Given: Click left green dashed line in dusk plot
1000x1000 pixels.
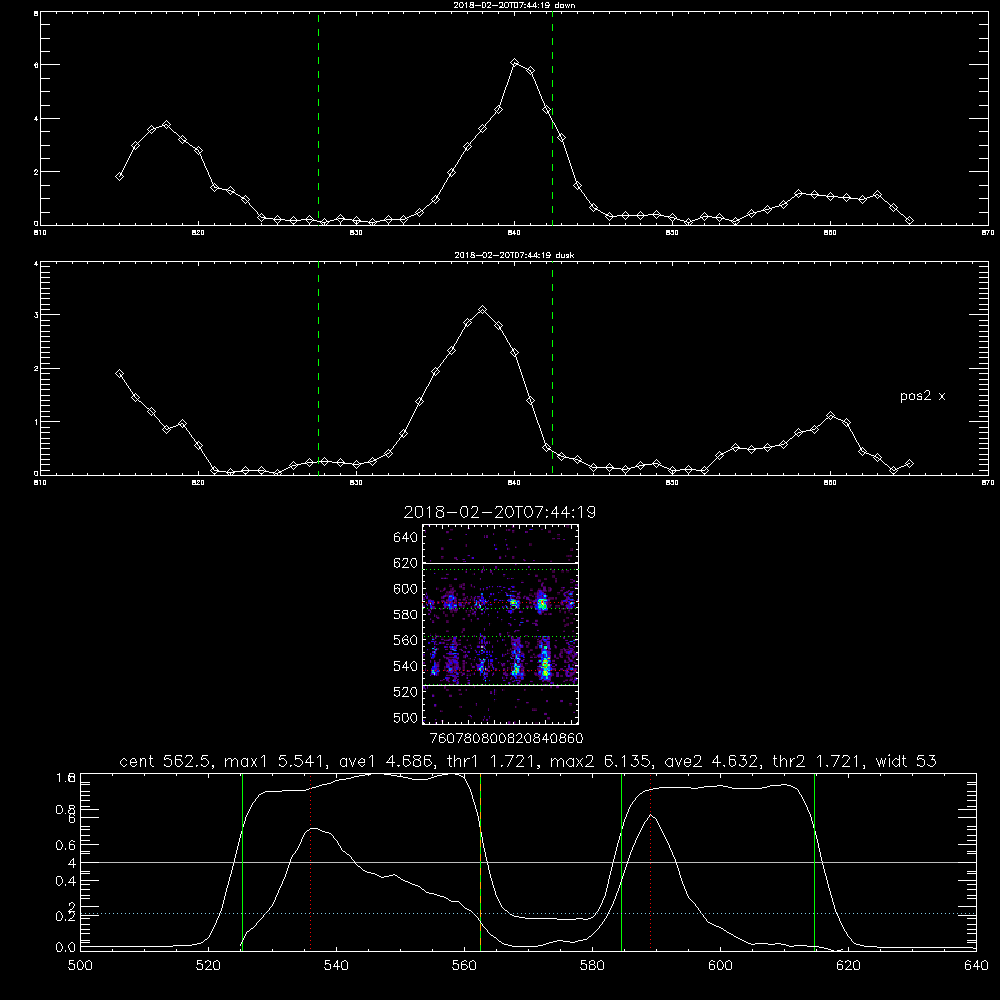Looking at the screenshot, I should pyautogui.click(x=318, y=369).
